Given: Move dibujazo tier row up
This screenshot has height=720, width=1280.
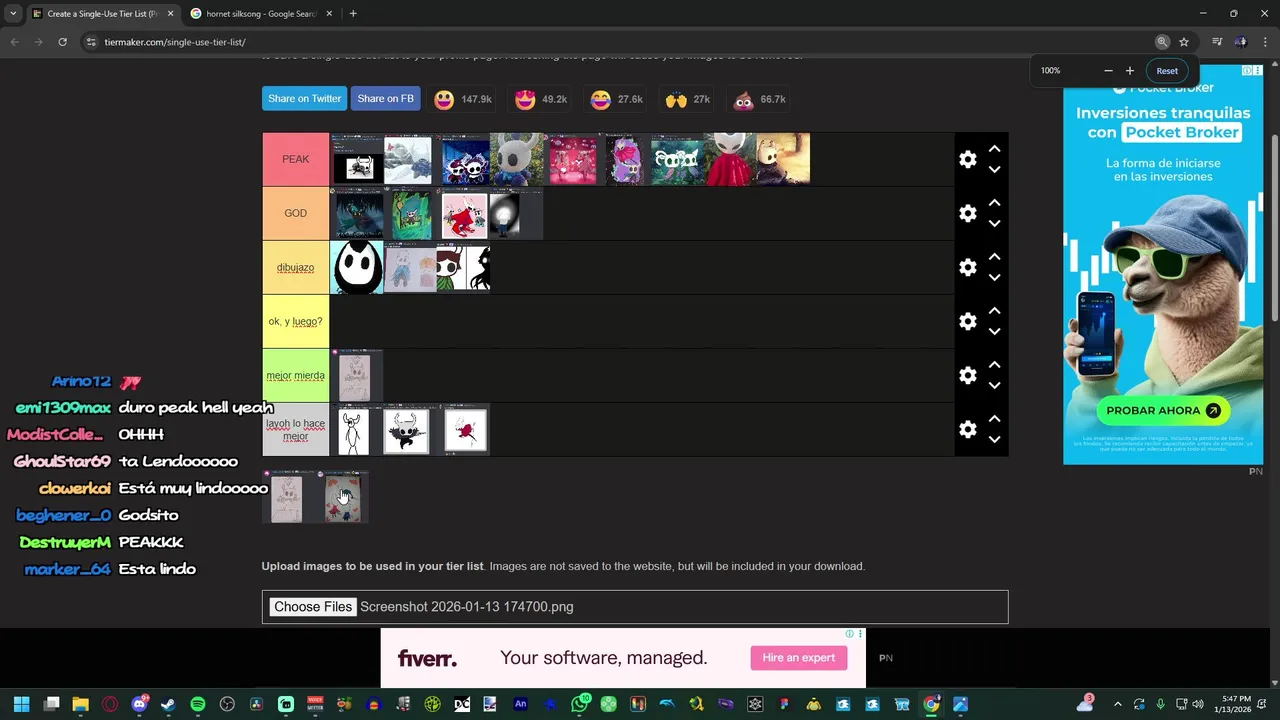Looking at the screenshot, I should 994,256.
